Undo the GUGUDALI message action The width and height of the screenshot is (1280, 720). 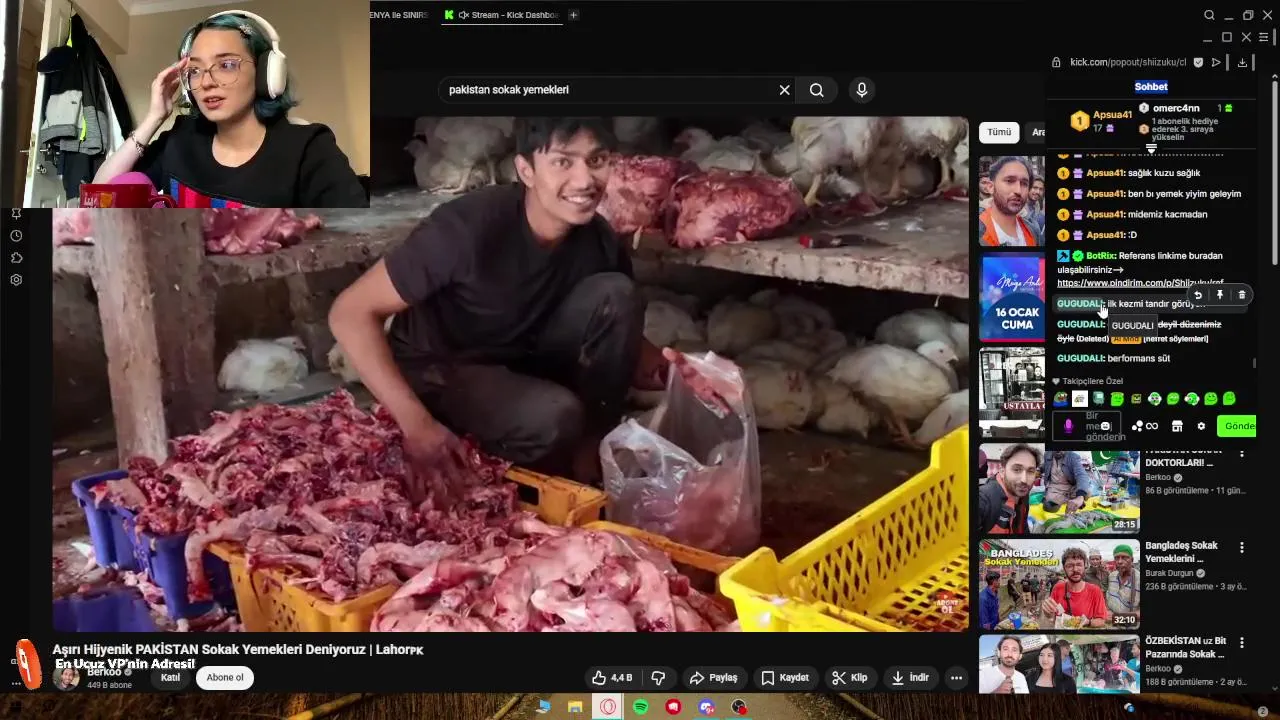[1198, 295]
